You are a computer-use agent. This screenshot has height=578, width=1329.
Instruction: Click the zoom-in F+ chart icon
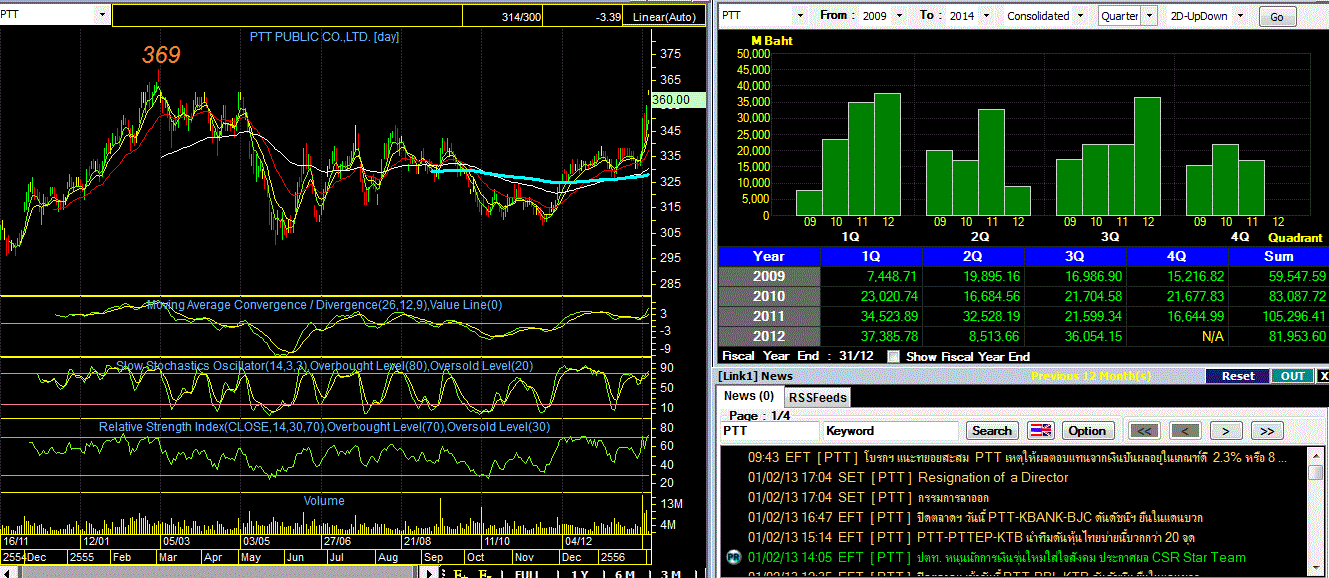point(461,573)
